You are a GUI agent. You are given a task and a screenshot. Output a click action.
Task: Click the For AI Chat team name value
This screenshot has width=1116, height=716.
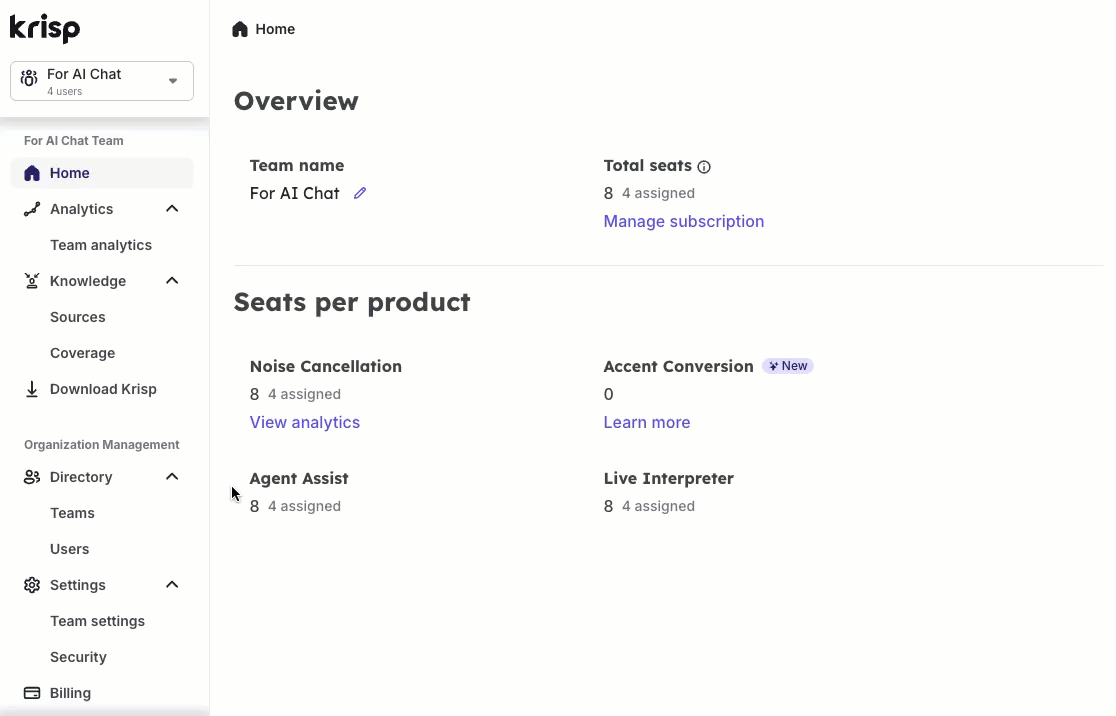[x=294, y=194]
